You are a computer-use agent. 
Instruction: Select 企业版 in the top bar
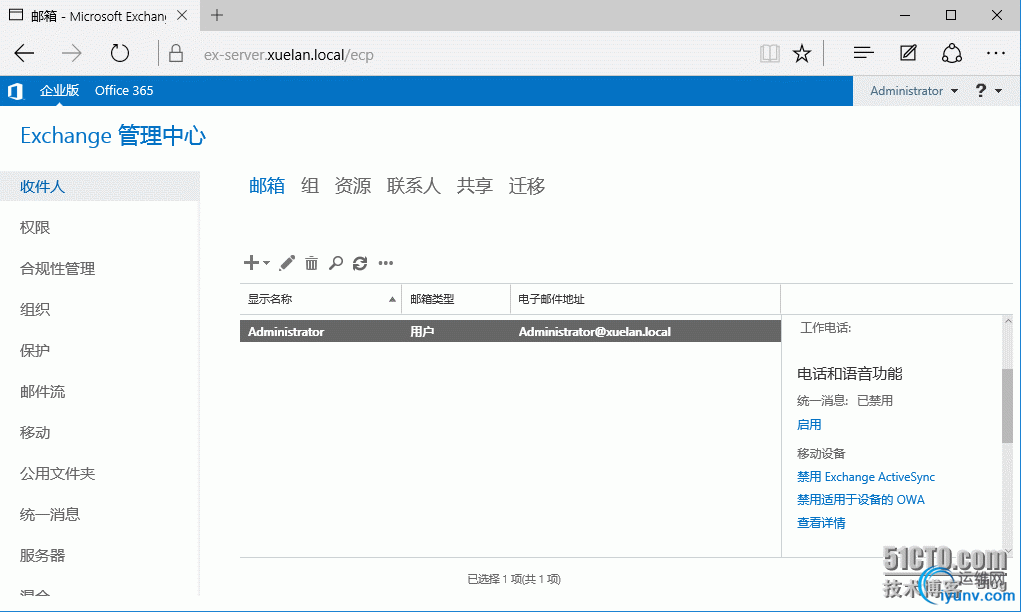[59, 90]
